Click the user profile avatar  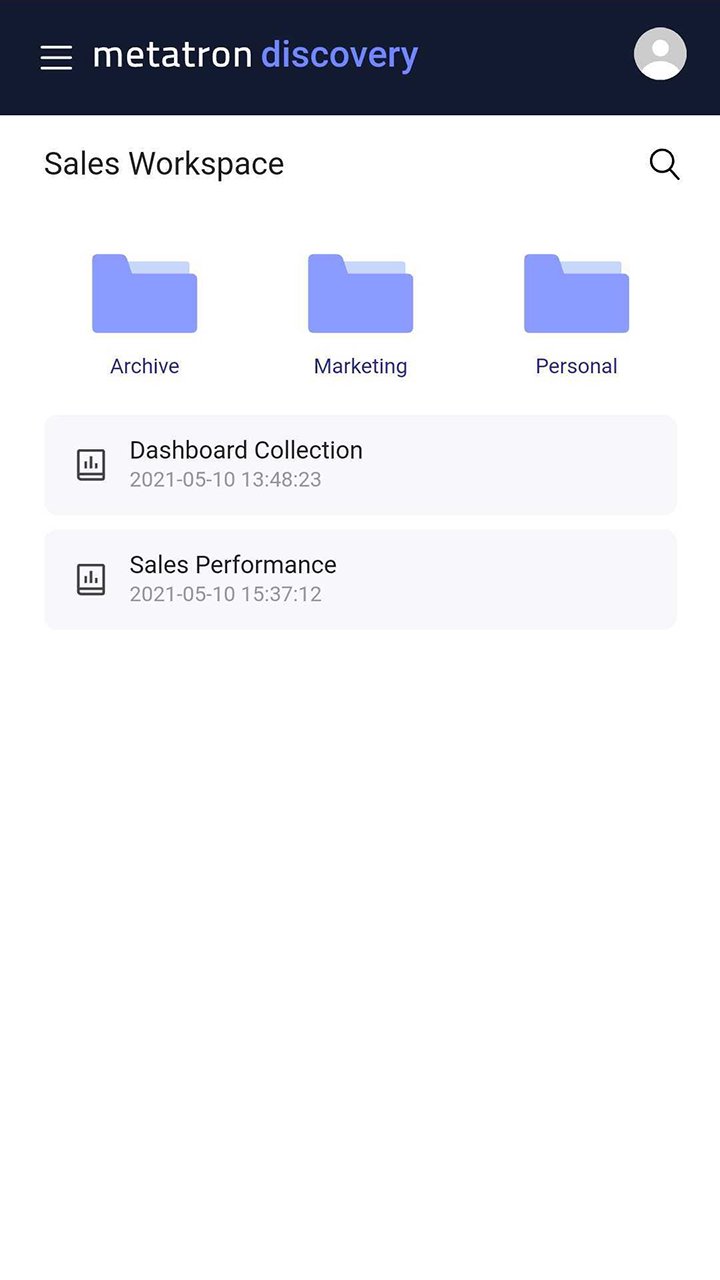click(660, 54)
